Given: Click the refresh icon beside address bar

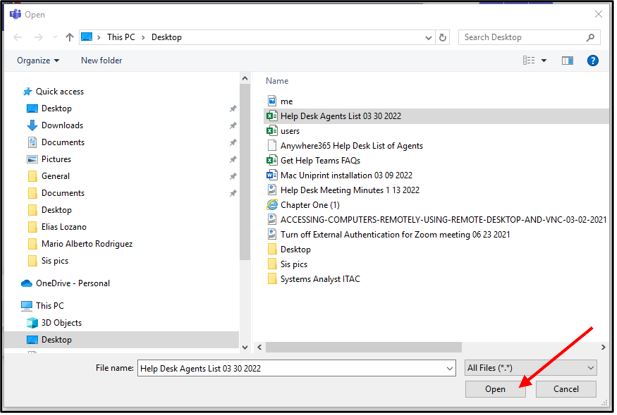Looking at the screenshot, I should pos(443,37).
